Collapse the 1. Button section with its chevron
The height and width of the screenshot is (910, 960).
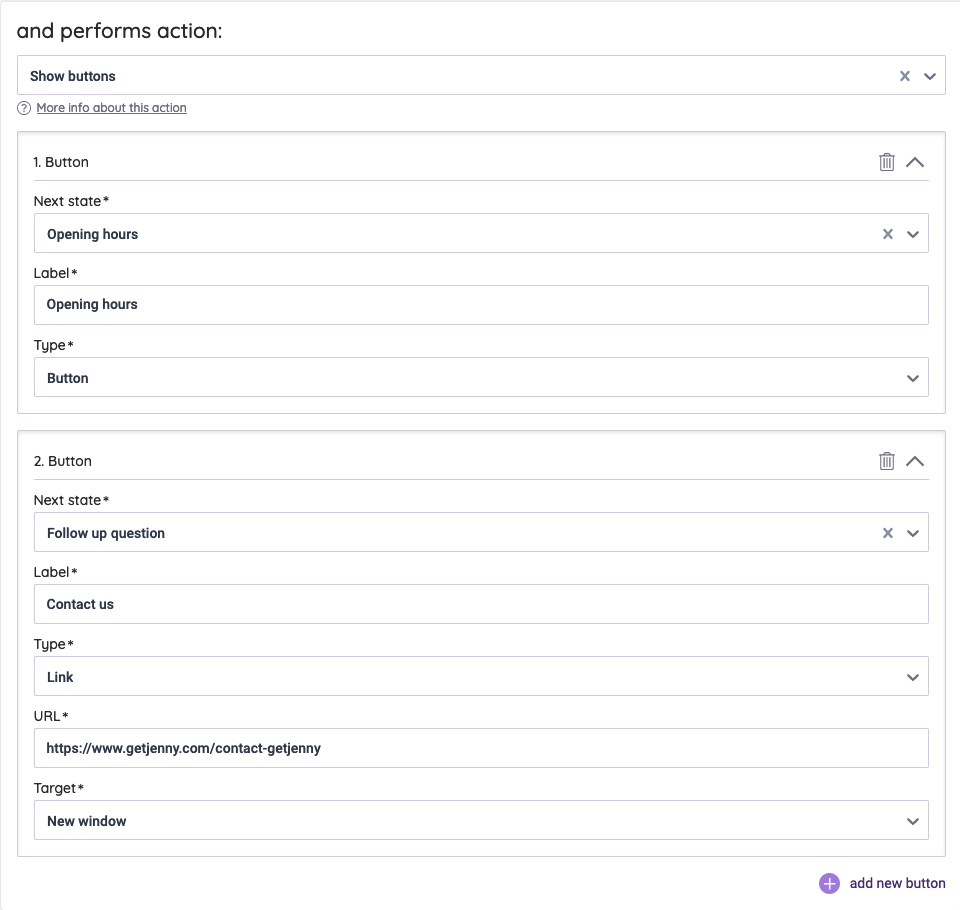tap(915, 161)
